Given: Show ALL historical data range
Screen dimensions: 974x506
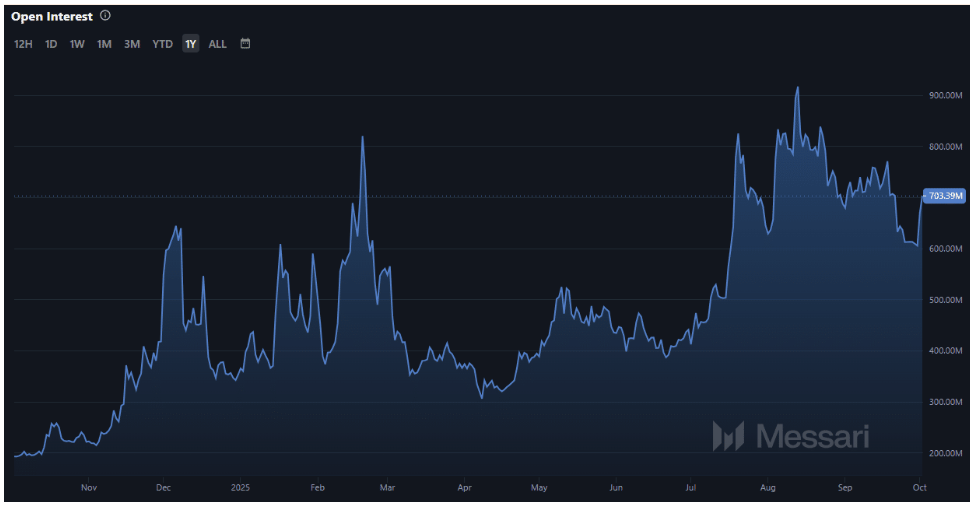Looking at the screenshot, I should point(217,44).
